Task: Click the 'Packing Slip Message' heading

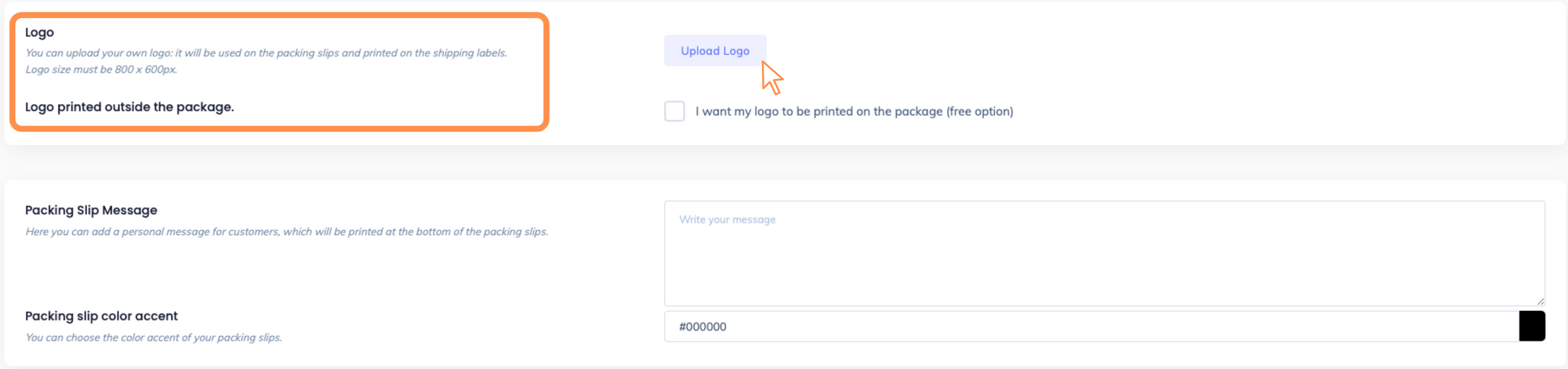Action: click(x=91, y=210)
